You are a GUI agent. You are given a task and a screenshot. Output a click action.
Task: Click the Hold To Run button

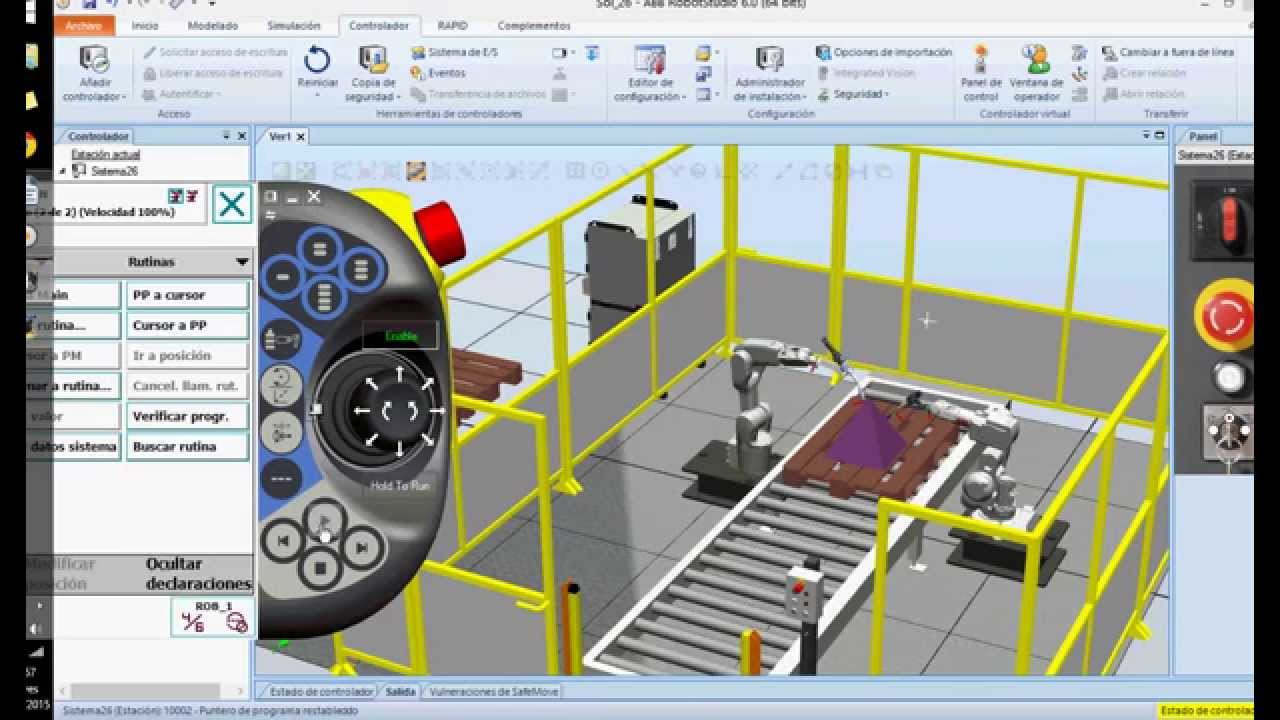pyautogui.click(x=399, y=486)
